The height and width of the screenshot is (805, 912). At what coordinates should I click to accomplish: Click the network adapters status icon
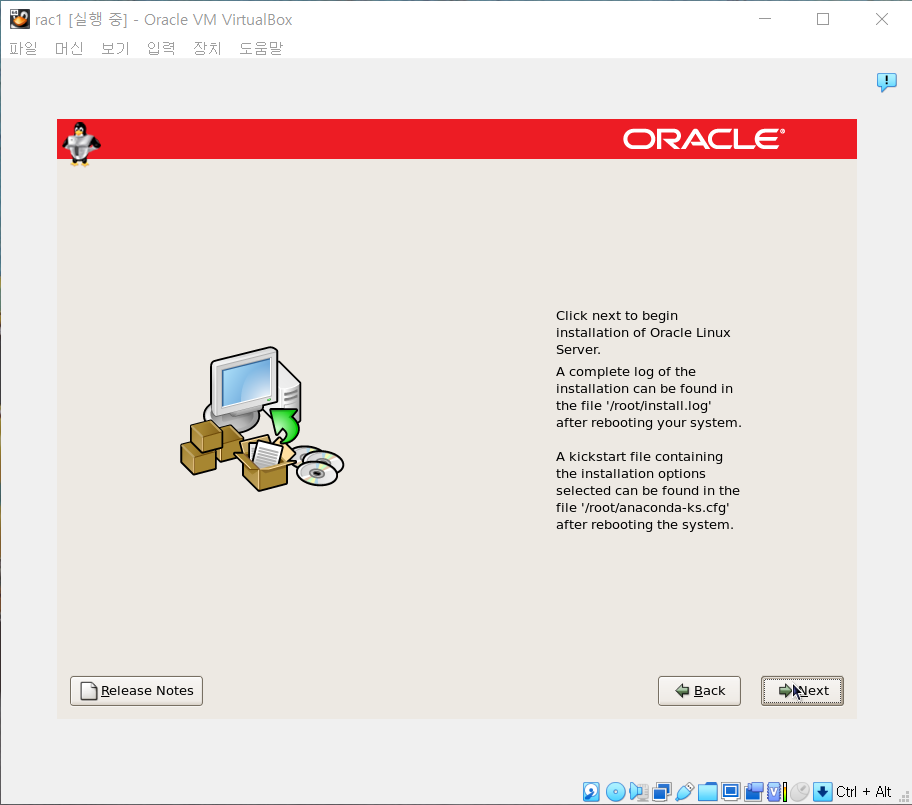click(662, 792)
